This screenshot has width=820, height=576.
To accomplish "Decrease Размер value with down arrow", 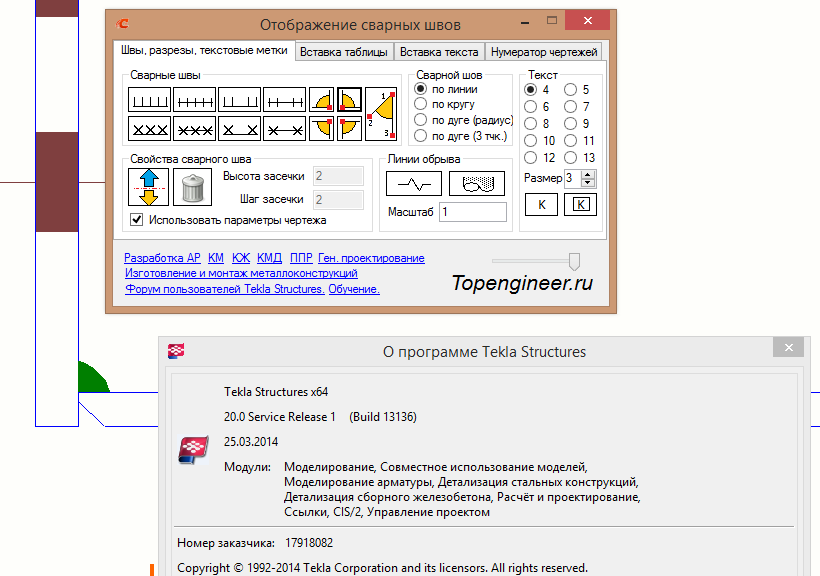I will pos(588,183).
